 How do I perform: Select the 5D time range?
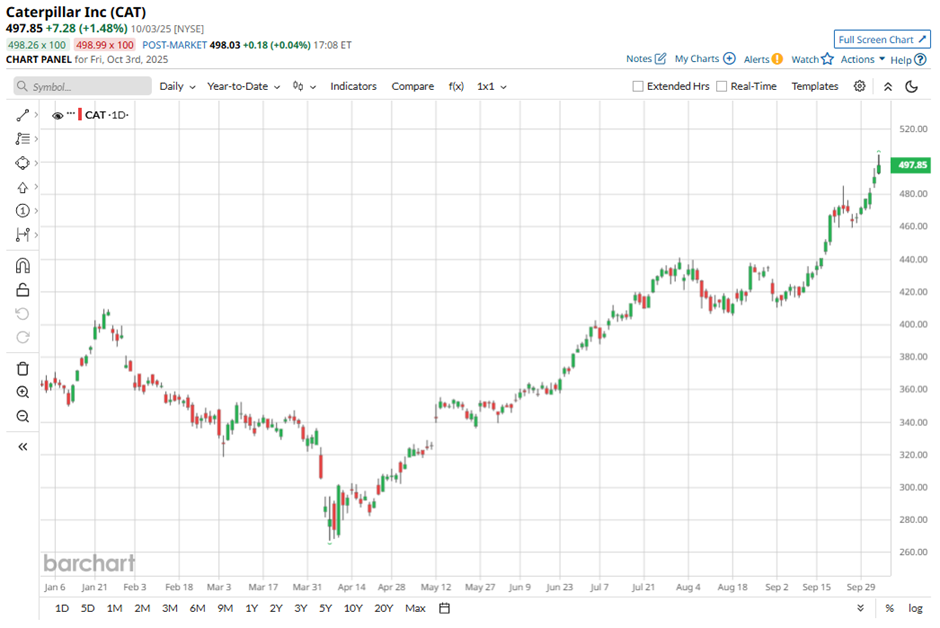point(88,608)
